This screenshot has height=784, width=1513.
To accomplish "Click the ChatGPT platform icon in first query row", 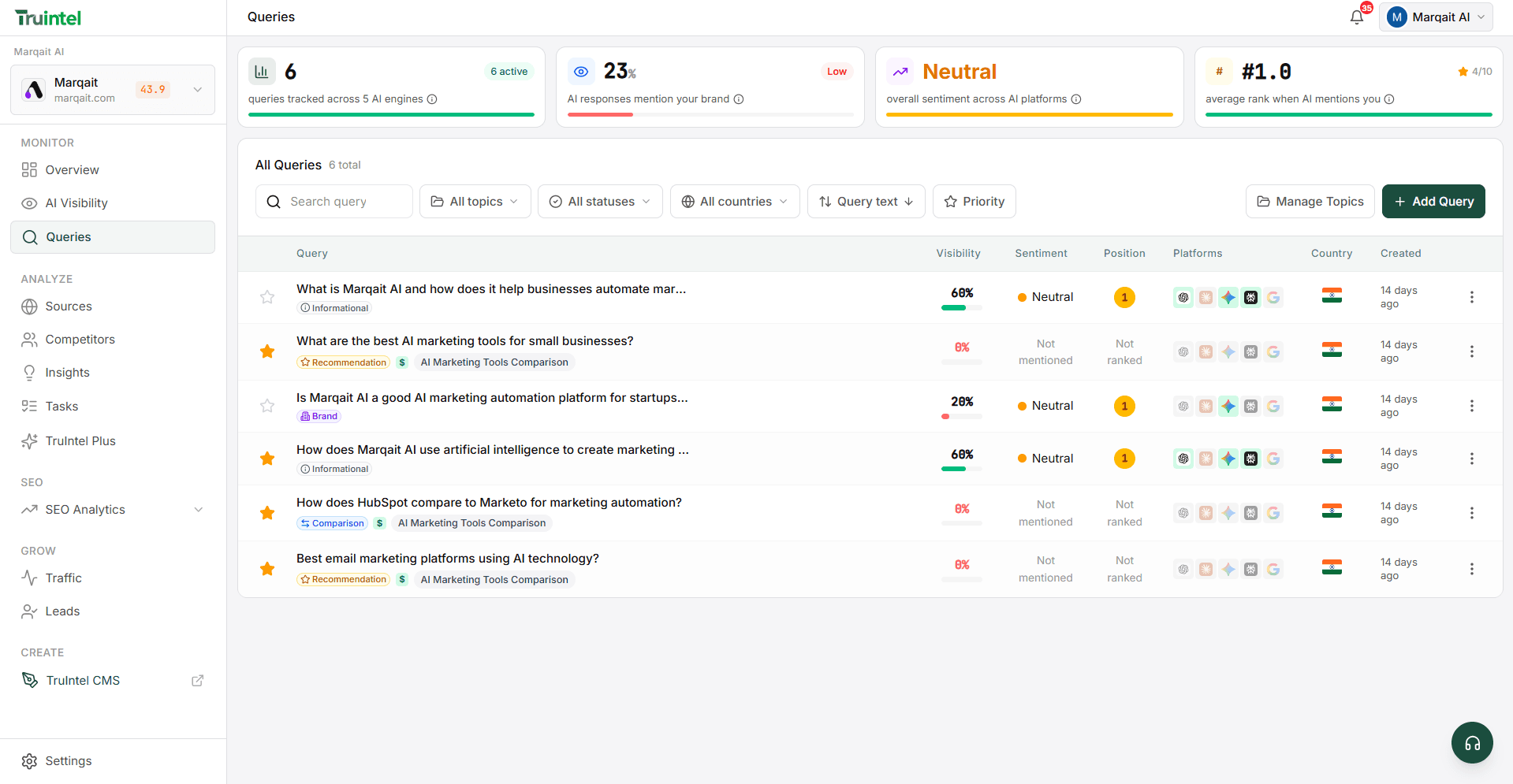I will (1183, 297).
